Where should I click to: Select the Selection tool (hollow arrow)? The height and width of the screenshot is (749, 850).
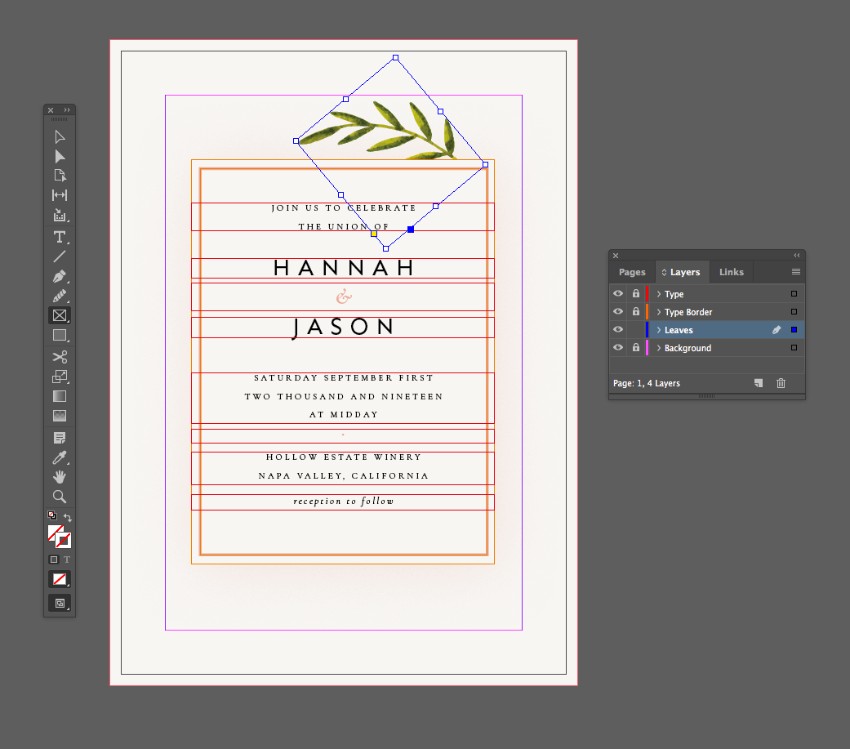click(60, 137)
